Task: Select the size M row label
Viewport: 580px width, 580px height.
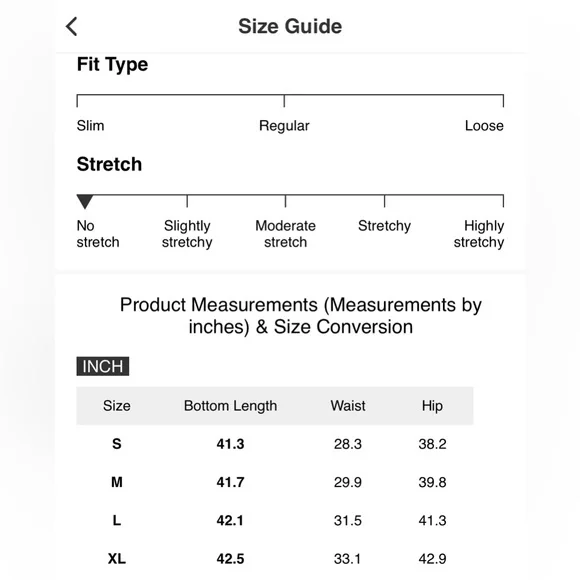Action: (x=117, y=482)
